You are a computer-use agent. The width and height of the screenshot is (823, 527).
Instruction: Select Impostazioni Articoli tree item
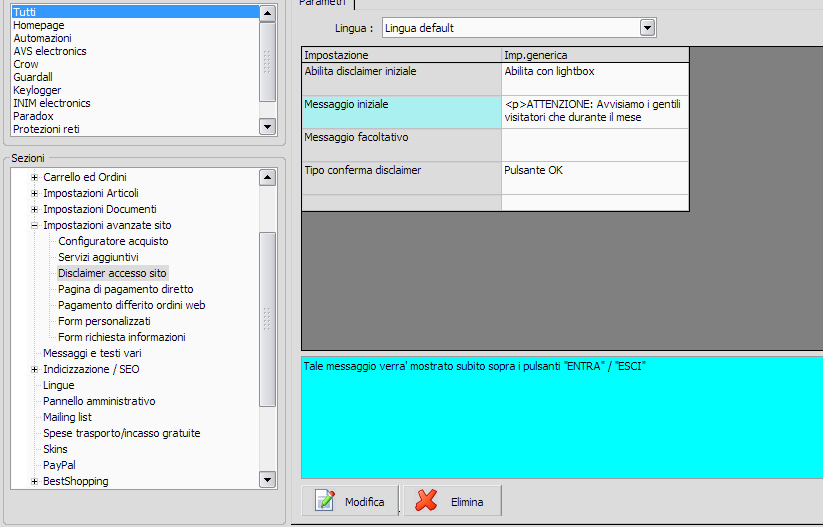(91, 193)
